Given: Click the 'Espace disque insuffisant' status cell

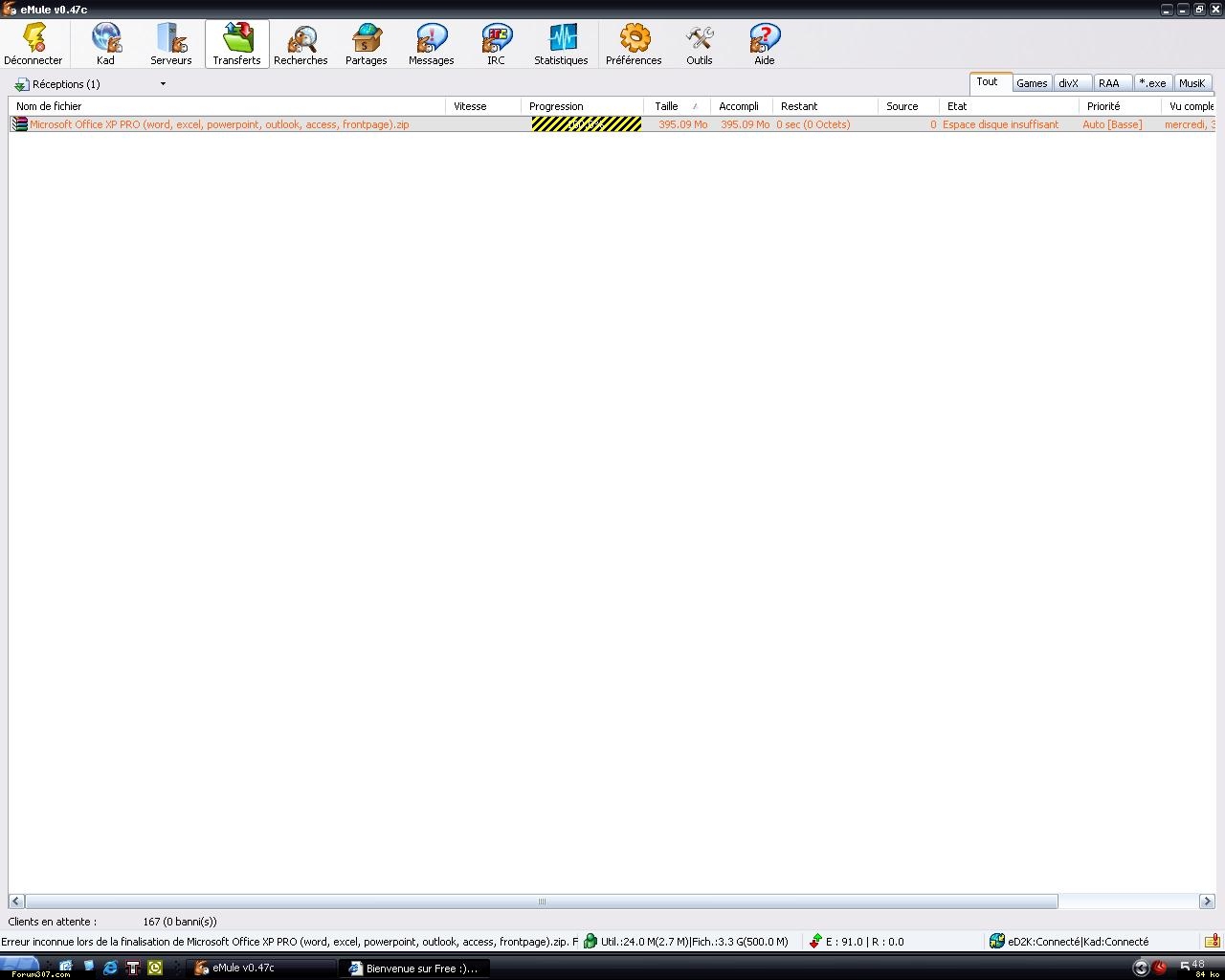Looking at the screenshot, I should point(1001,124).
